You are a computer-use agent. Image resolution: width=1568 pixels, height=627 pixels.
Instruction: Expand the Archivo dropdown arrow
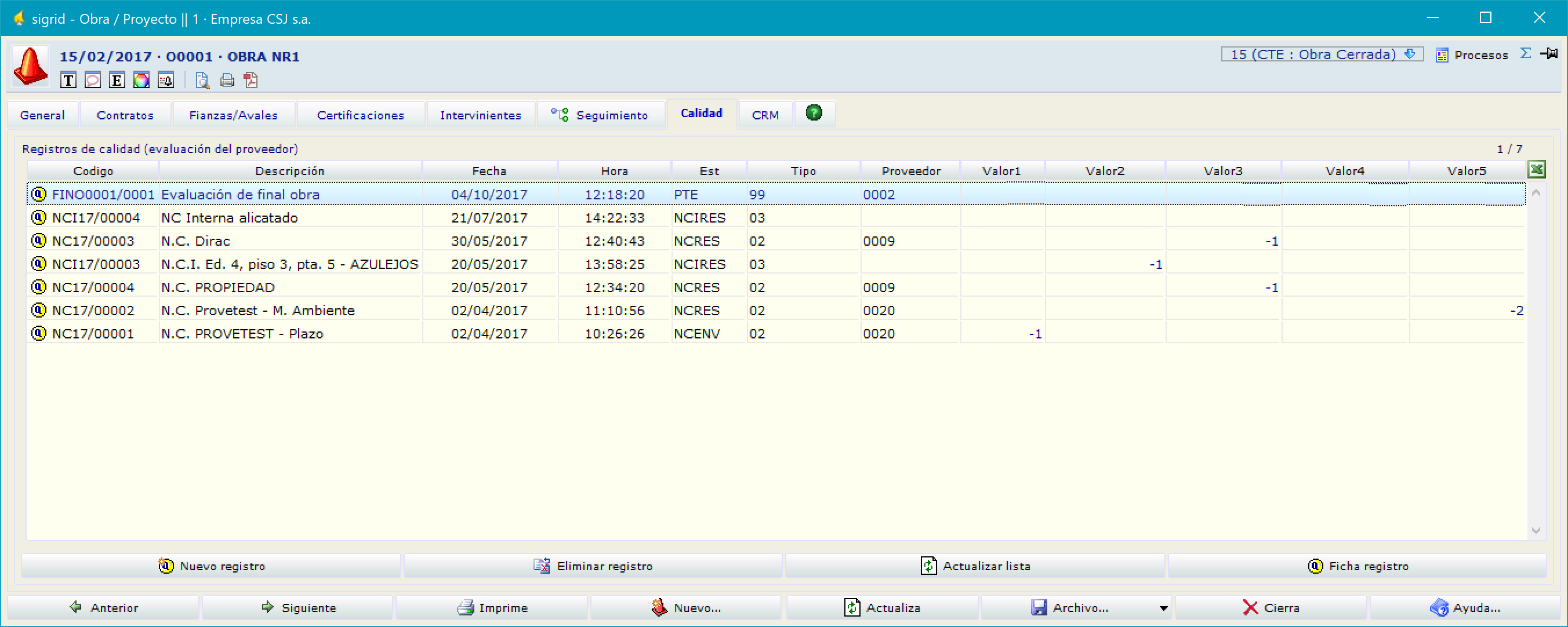[1163, 607]
